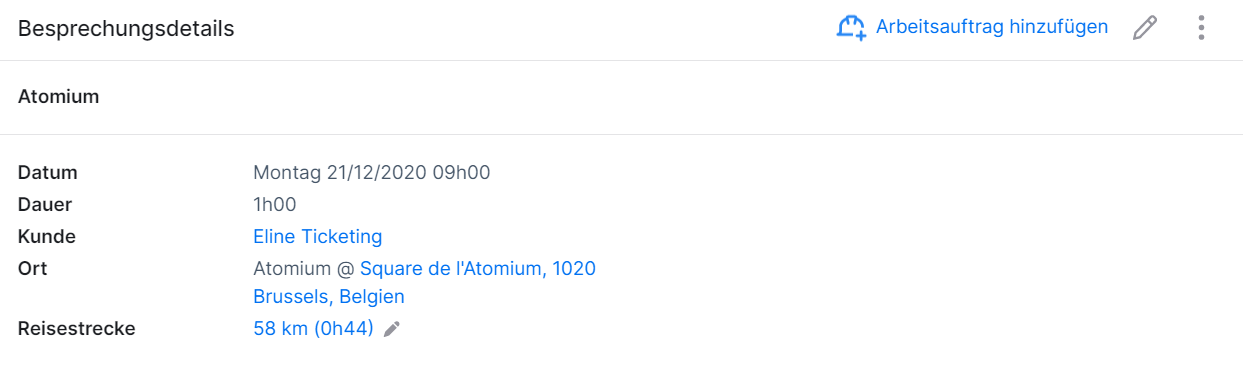This screenshot has width=1243, height=366.
Task: Click the Kunde field label
Action: point(47,237)
